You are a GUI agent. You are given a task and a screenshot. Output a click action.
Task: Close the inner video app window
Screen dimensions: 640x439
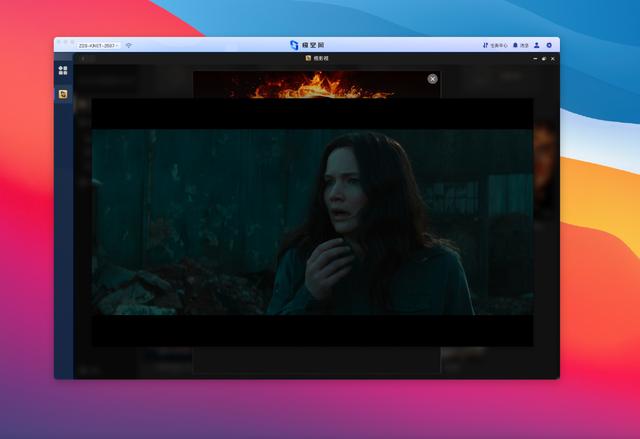click(553, 59)
